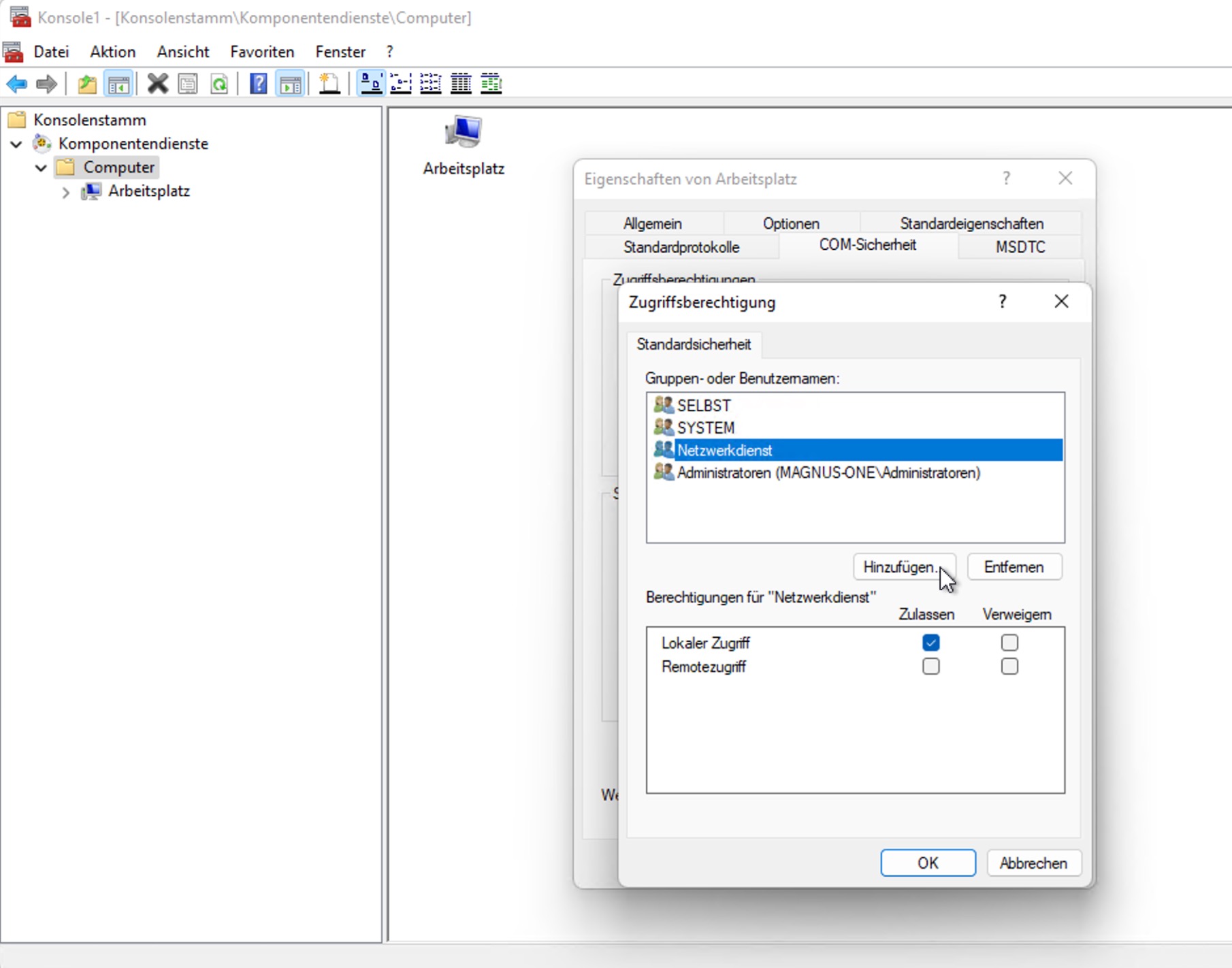Click the question mark in Zugriffsberechtigung title bar
The height and width of the screenshot is (968, 1232).
click(x=1002, y=302)
